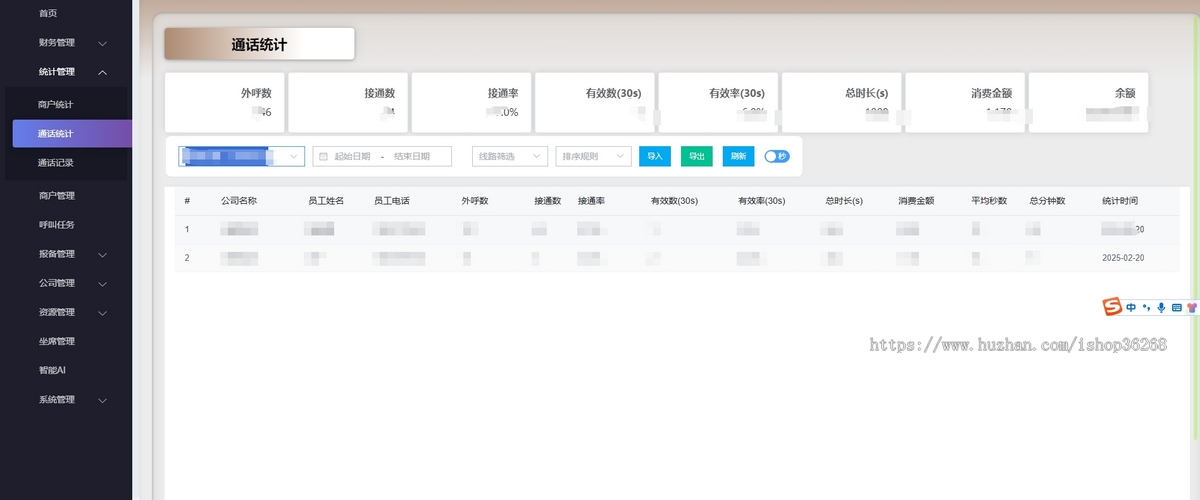Click the 消费金额 table column header
Screen dimensions: 1200x500
pos(916,201)
